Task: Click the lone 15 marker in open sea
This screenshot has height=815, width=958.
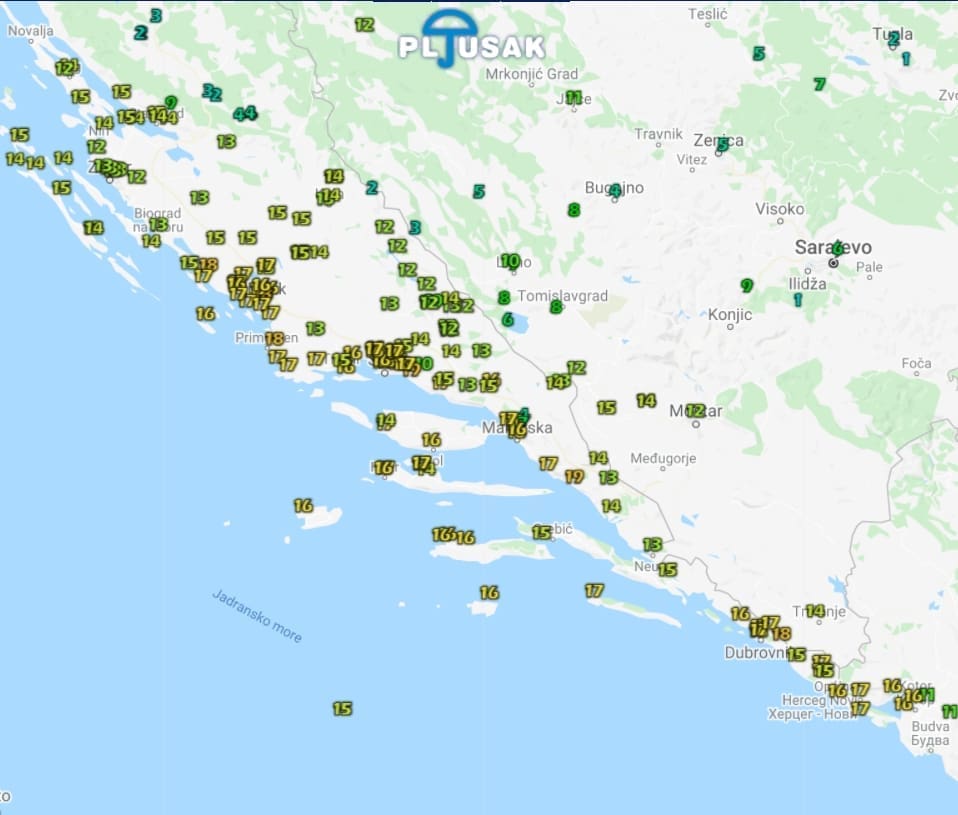Action: [342, 709]
